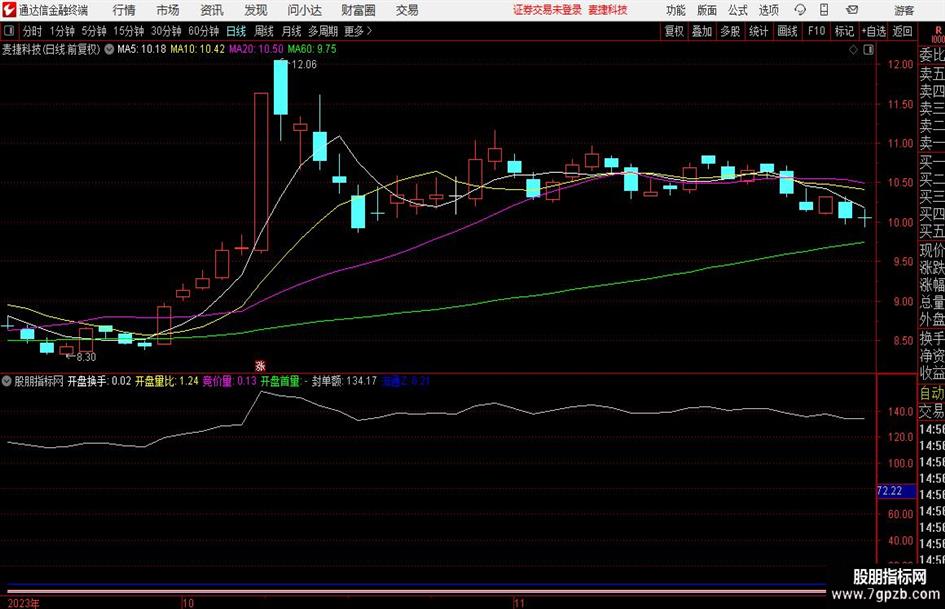This screenshot has width=945, height=609.
Task: Click the 统计 toolbar button
Action: (x=758, y=31)
